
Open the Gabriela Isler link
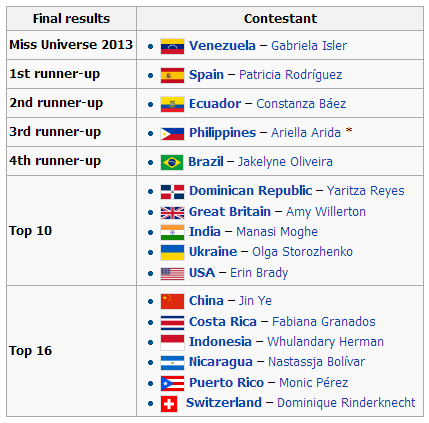(x=309, y=46)
